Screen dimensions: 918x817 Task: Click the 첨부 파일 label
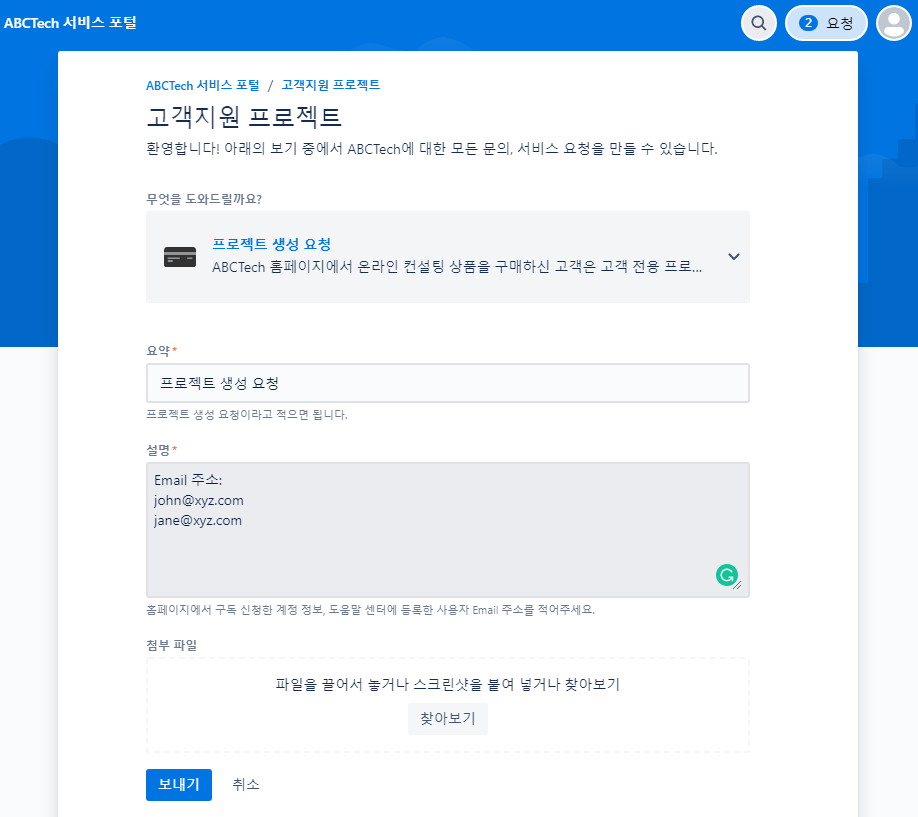pos(172,645)
